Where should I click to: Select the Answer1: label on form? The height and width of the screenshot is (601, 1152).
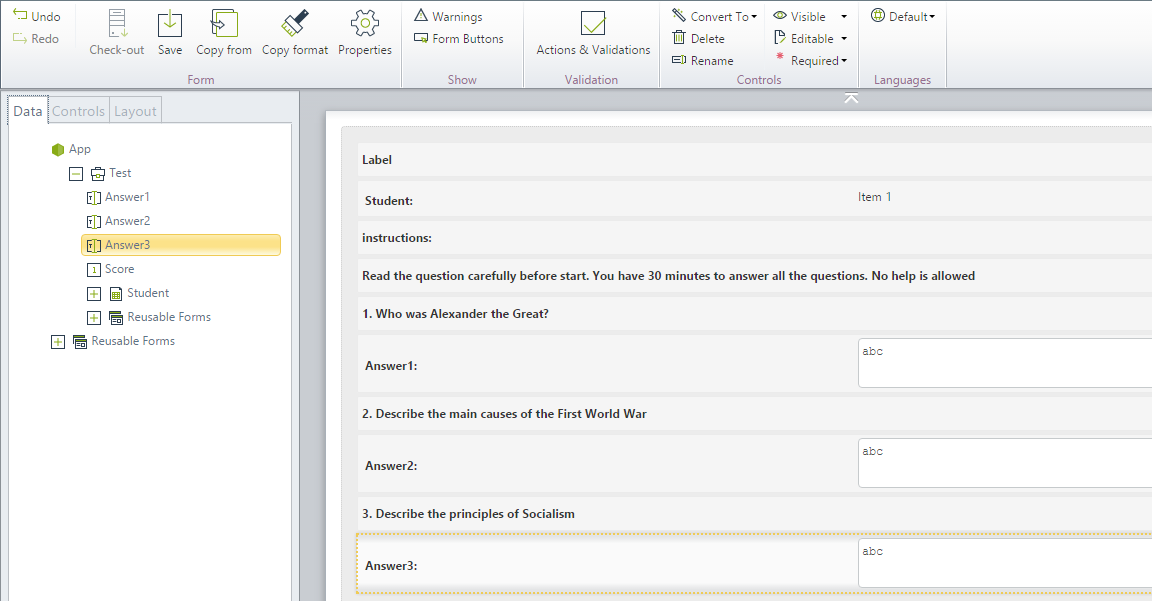[x=391, y=366]
